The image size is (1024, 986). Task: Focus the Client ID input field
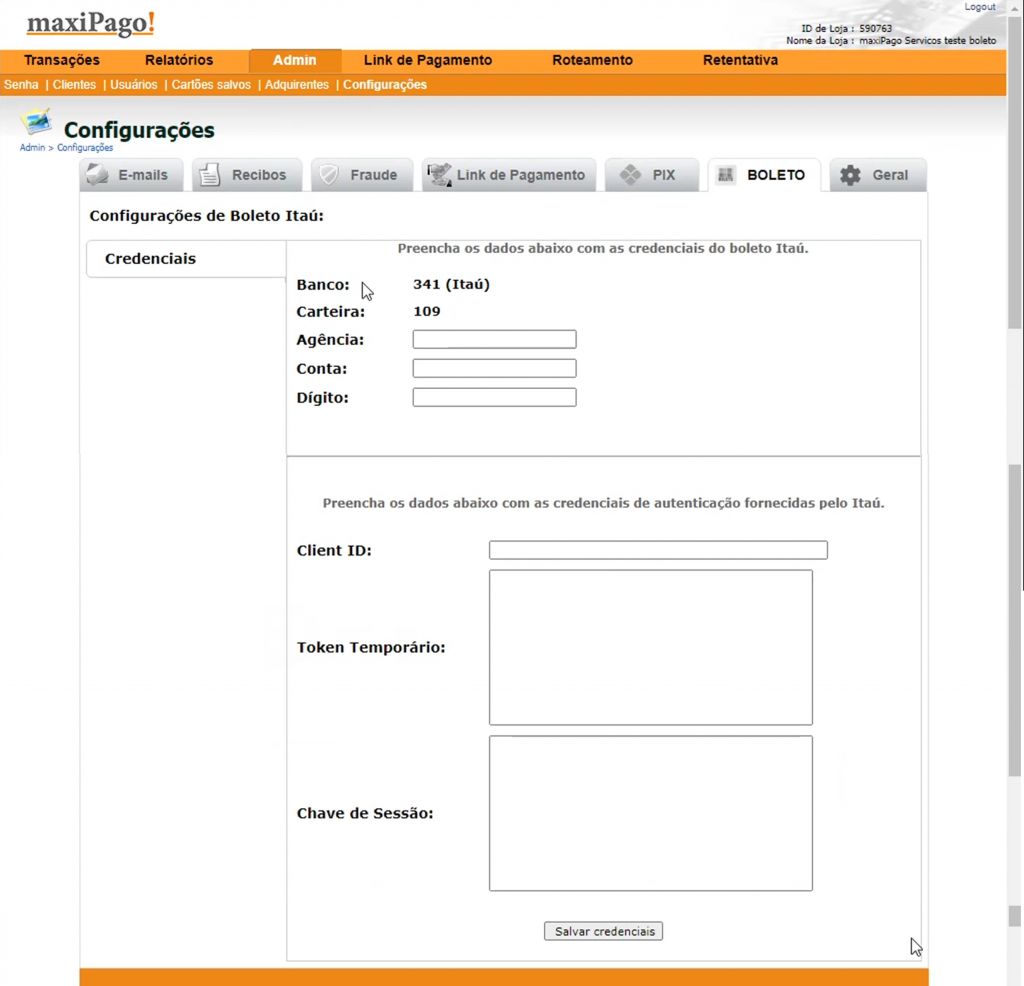click(x=658, y=550)
